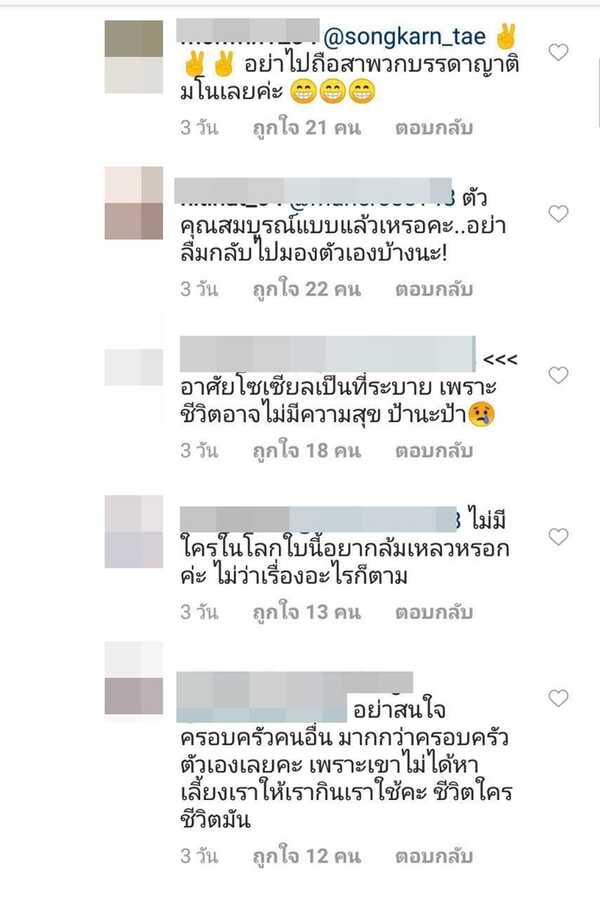Viewport: 600px width, 899px height.
Task: Reply to the comment with 22 likes
Action: pyautogui.click(x=434, y=289)
